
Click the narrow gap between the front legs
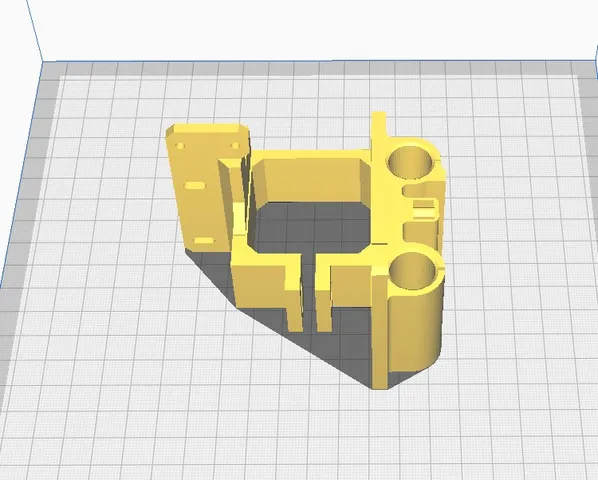click(x=310, y=290)
